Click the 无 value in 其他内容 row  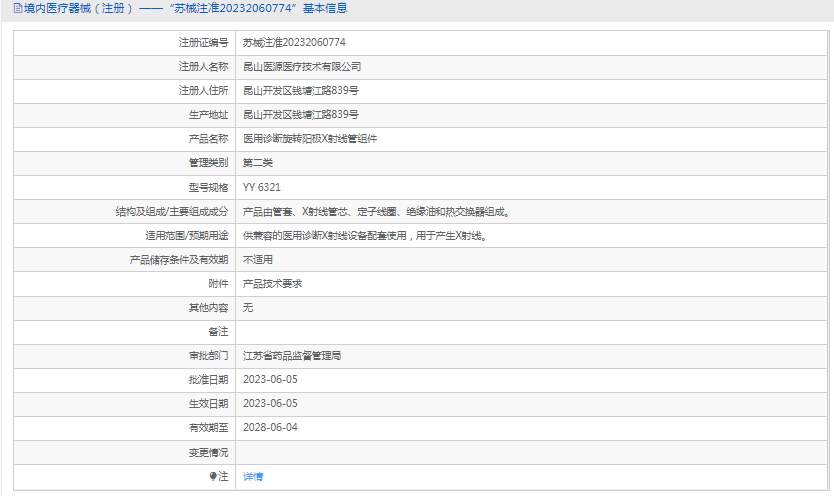pos(248,307)
